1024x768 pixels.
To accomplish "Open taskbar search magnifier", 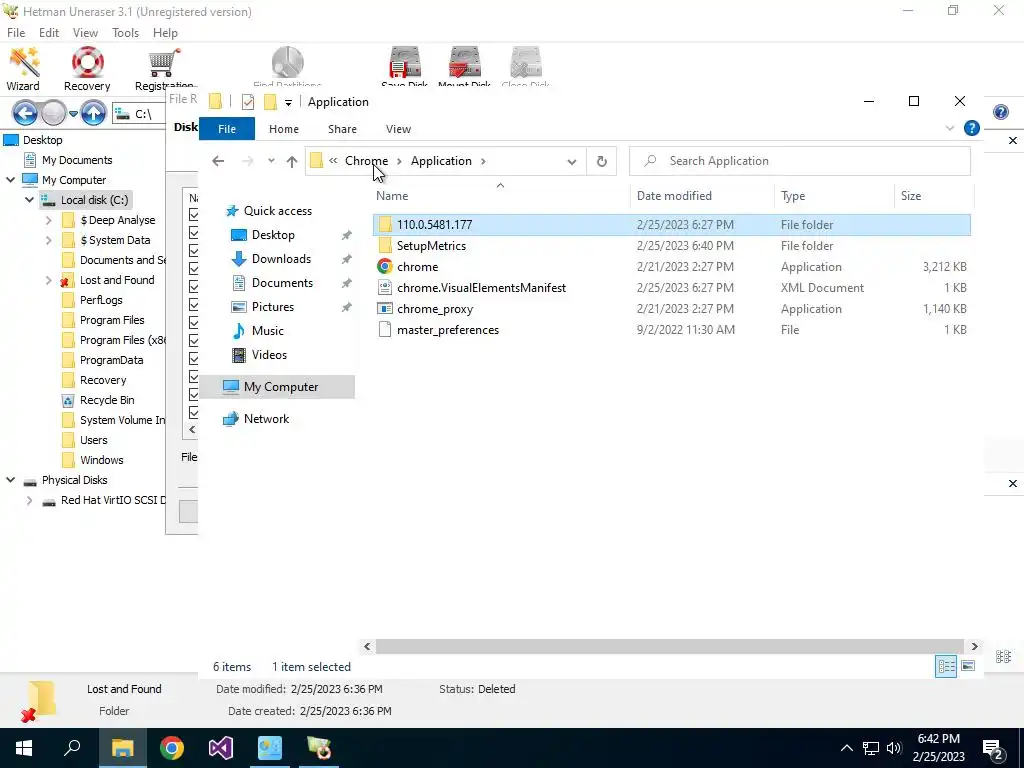I will [72, 748].
